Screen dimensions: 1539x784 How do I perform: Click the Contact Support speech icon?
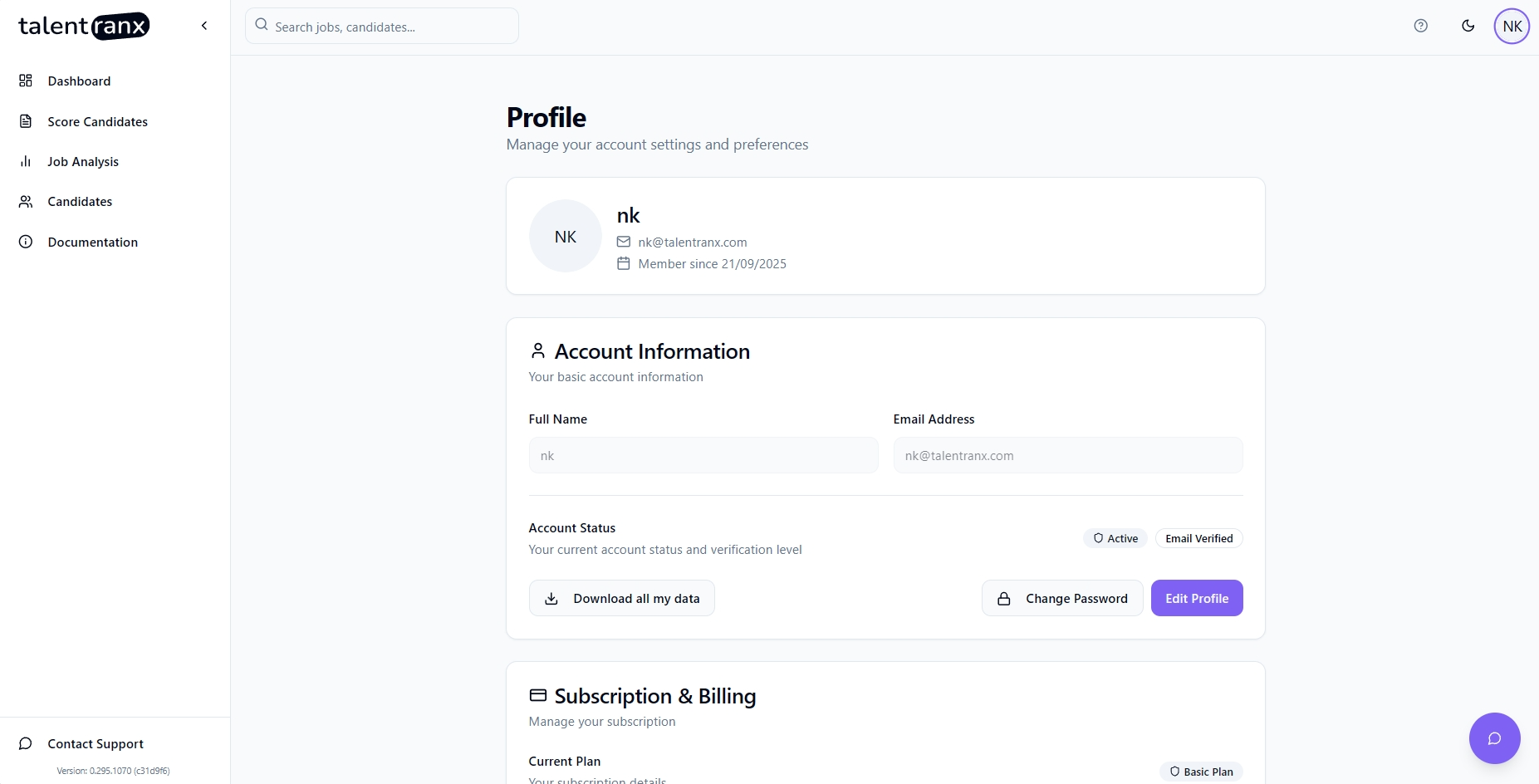coord(25,743)
